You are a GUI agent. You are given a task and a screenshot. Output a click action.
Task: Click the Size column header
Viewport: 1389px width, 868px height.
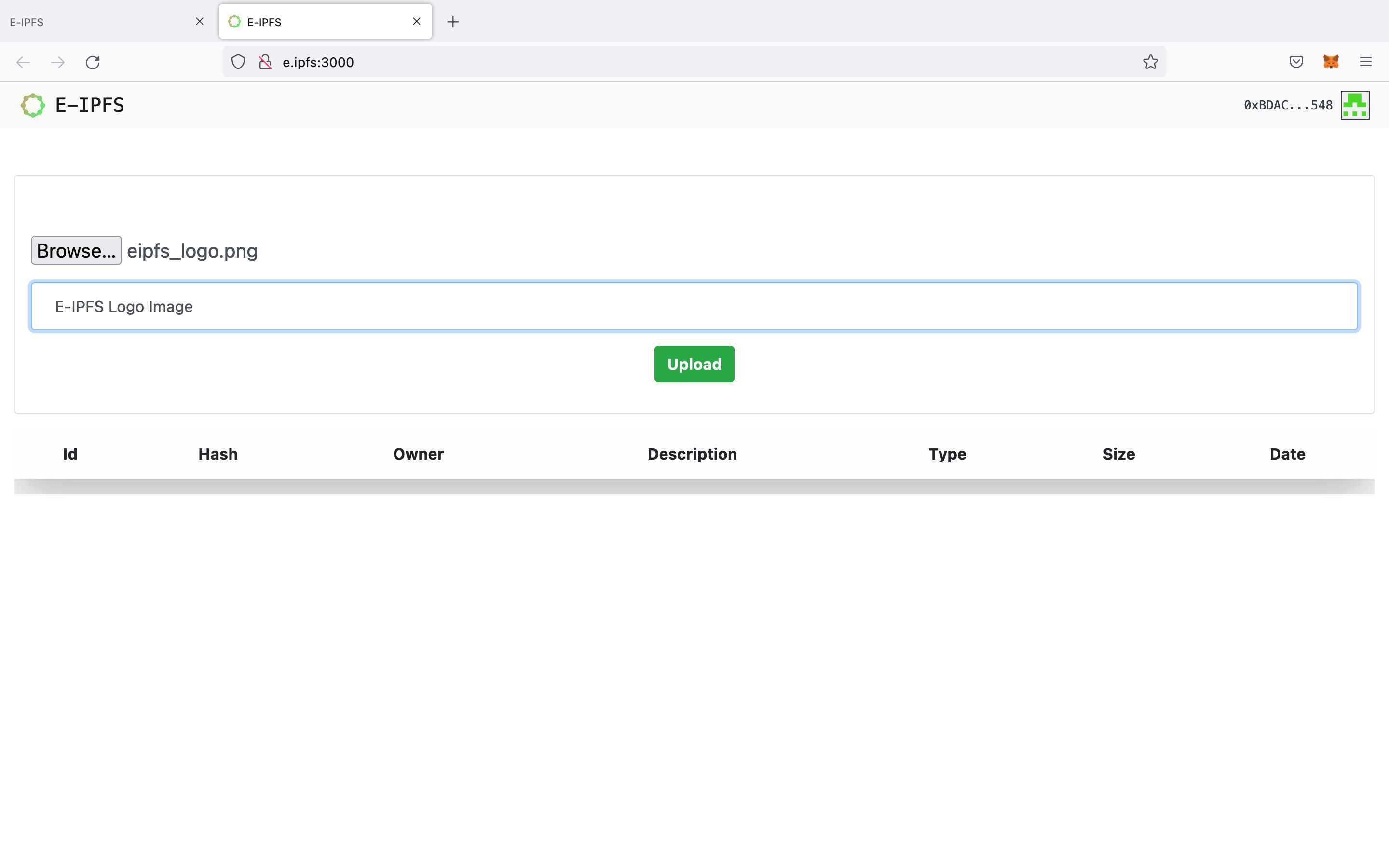coord(1118,454)
